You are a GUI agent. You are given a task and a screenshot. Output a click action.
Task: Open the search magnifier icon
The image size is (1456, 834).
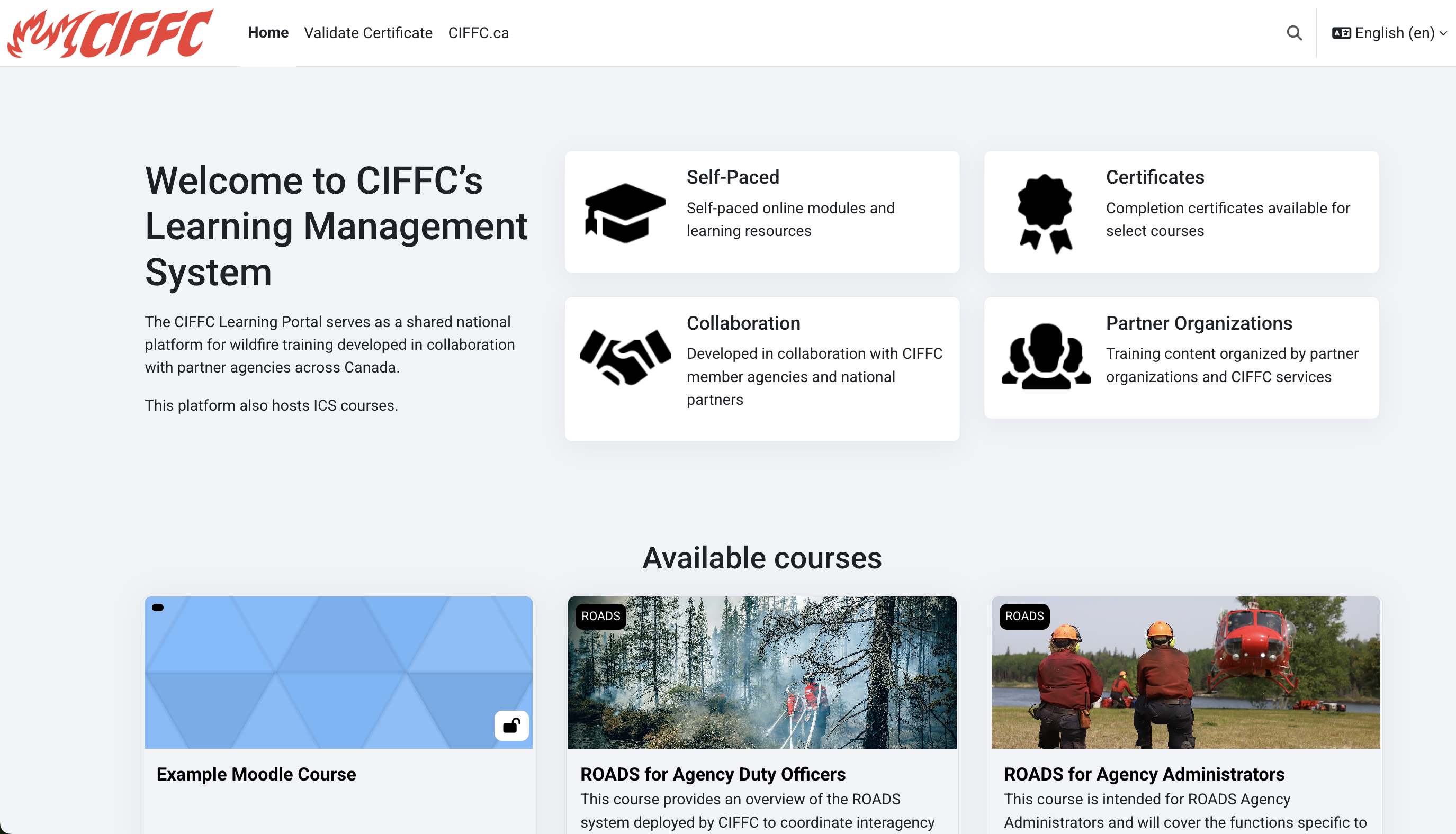pos(1294,33)
